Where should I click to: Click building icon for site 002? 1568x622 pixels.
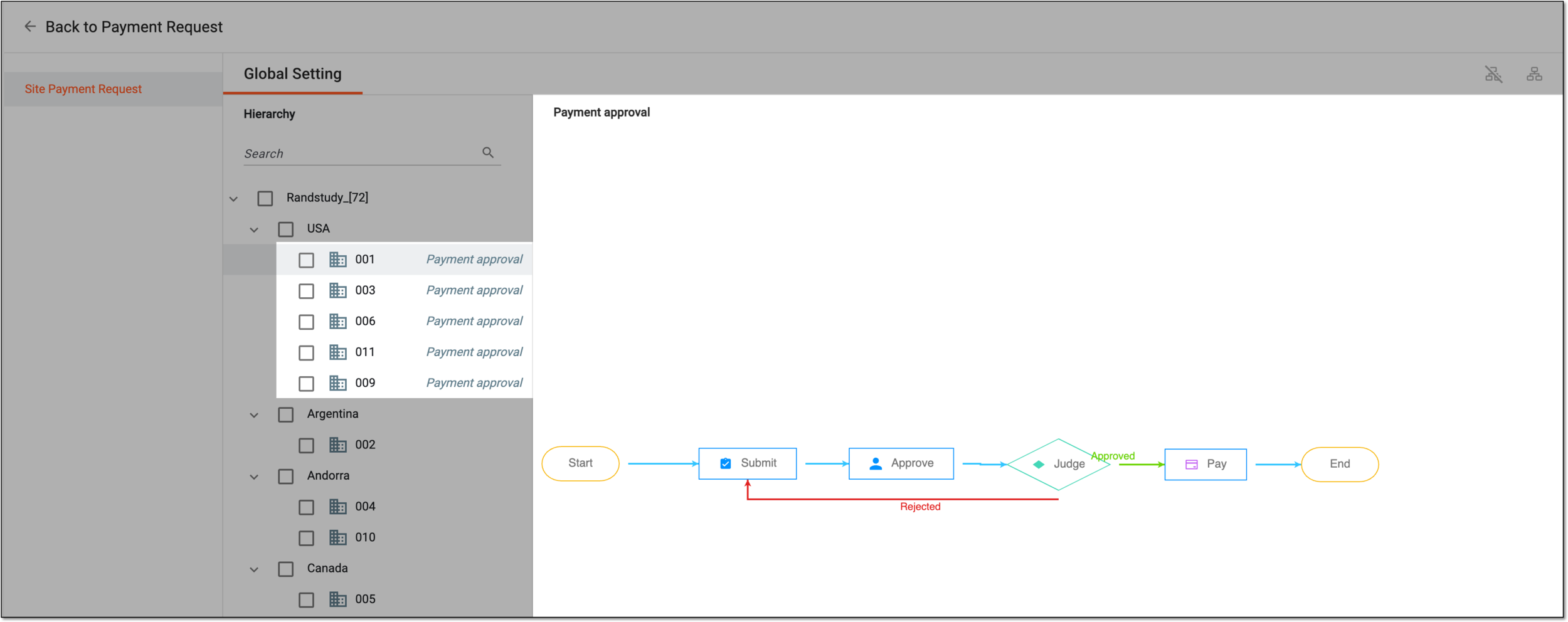click(x=338, y=445)
